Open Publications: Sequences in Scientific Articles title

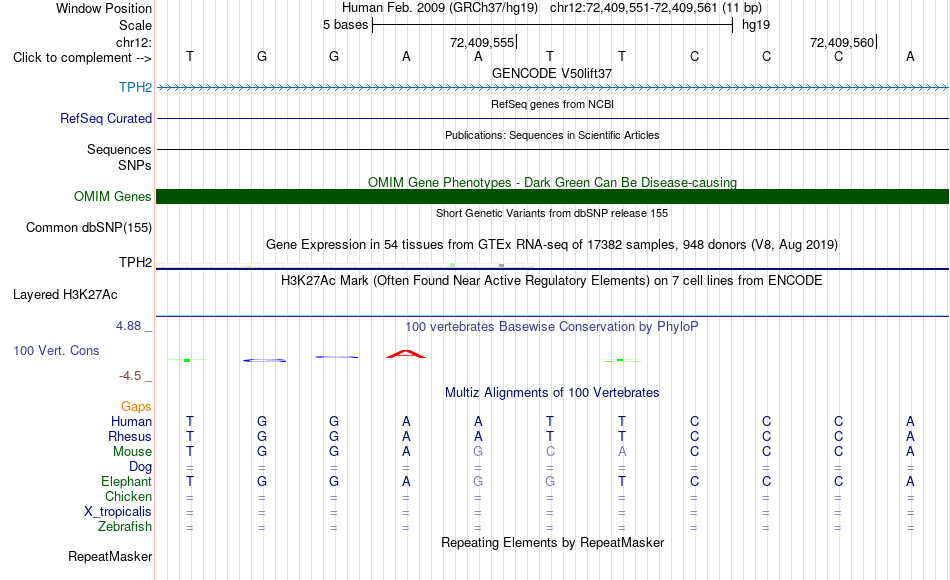pyautogui.click(x=552, y=135)
